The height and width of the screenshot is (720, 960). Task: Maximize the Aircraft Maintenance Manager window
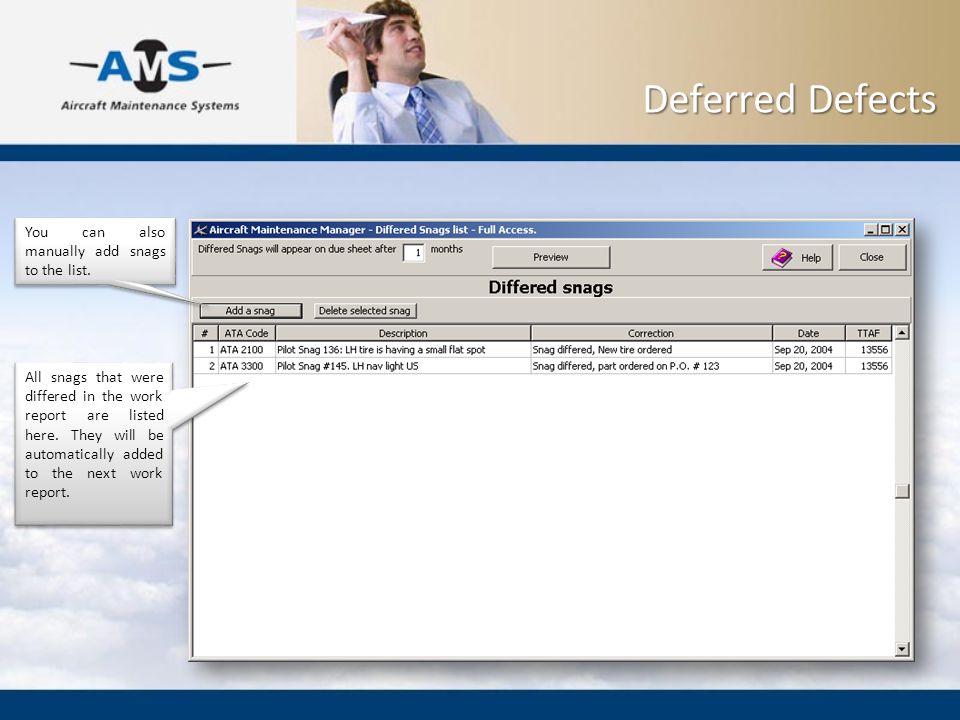pyautogui.click(x=885, y=230)
